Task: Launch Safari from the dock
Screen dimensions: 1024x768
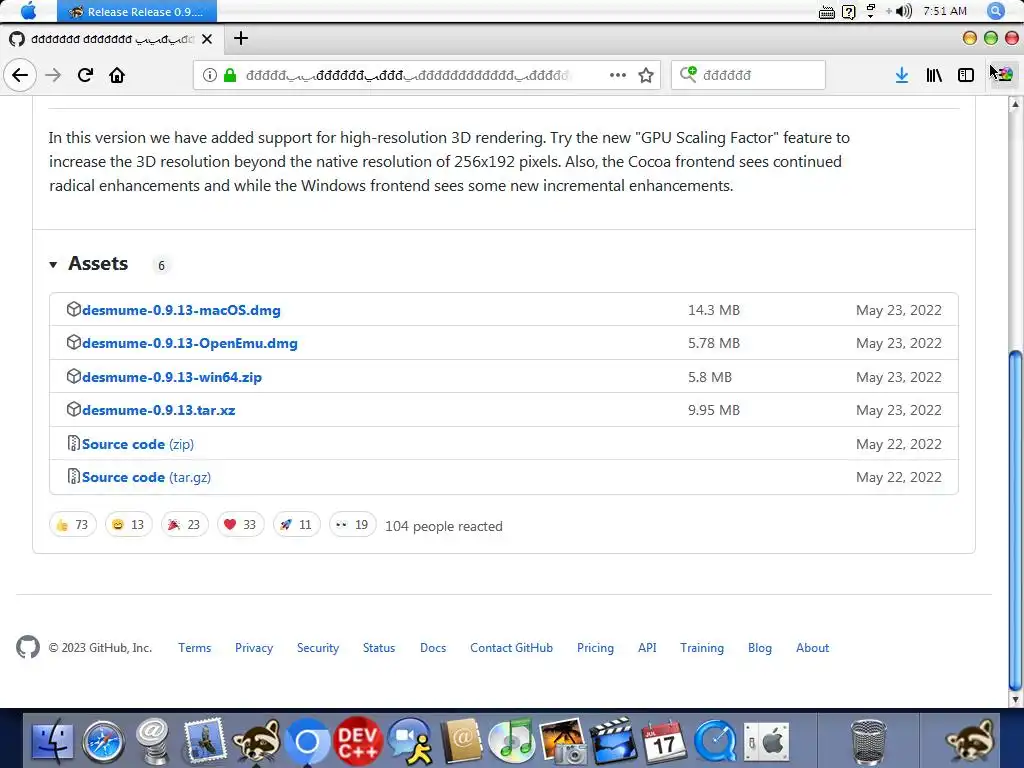Action: (x=103, y=741)
